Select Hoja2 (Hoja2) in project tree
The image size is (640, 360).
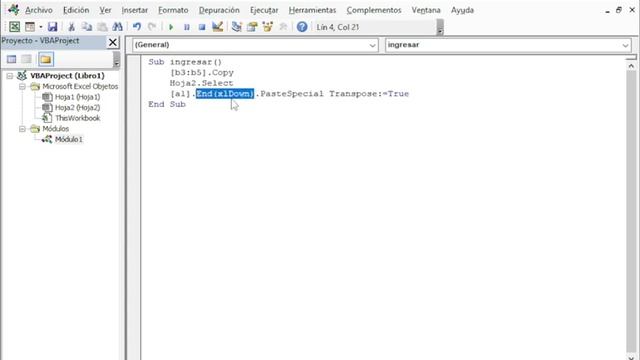tap(77, 108)
